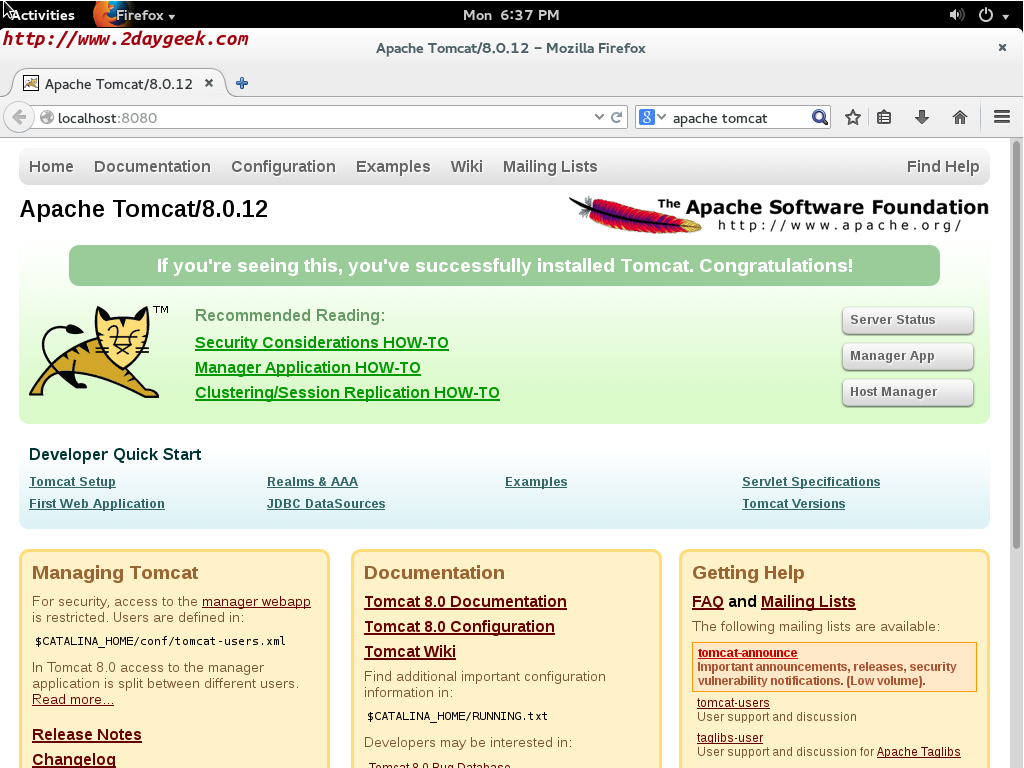Select the Documentation navigation item
This screenshot has height=768, width=1024.
(152, 167)
